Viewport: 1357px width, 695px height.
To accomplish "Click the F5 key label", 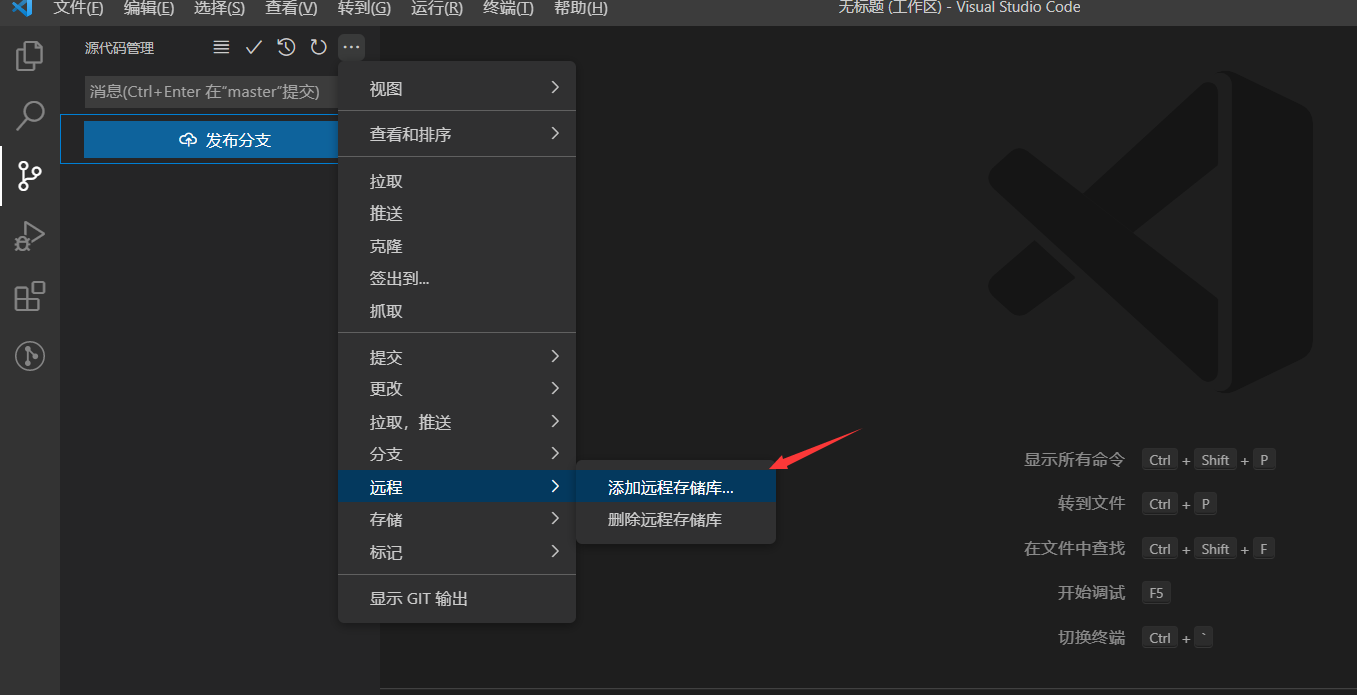I will pyautogui.click(x=1156, y=593).
